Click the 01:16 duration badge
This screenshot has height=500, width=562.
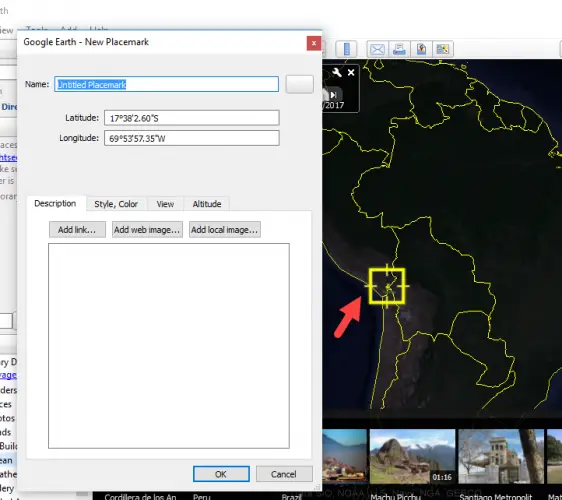(x=442, y=477)
